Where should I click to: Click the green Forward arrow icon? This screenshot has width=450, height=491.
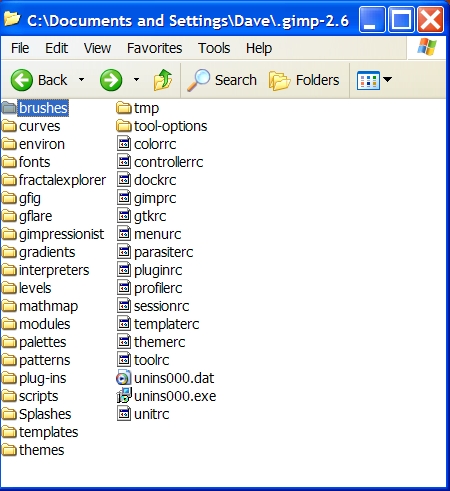coord(111,80)
